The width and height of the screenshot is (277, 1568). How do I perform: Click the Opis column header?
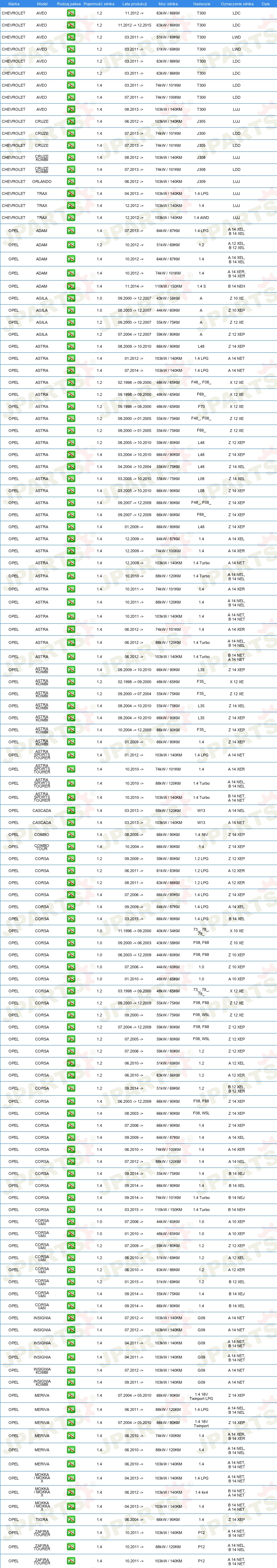(265, 4)
